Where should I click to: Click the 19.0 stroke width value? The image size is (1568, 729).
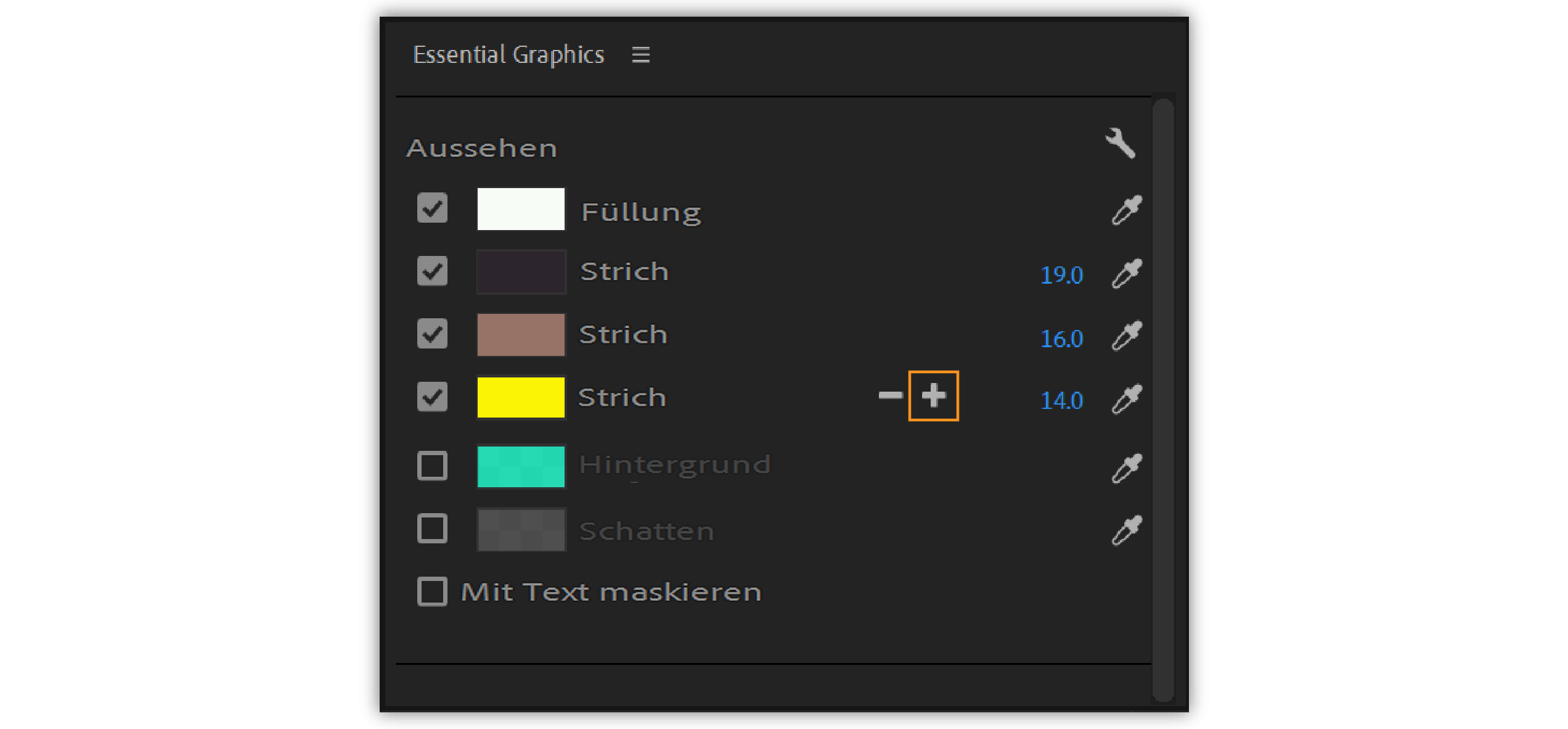[1061, 275]
